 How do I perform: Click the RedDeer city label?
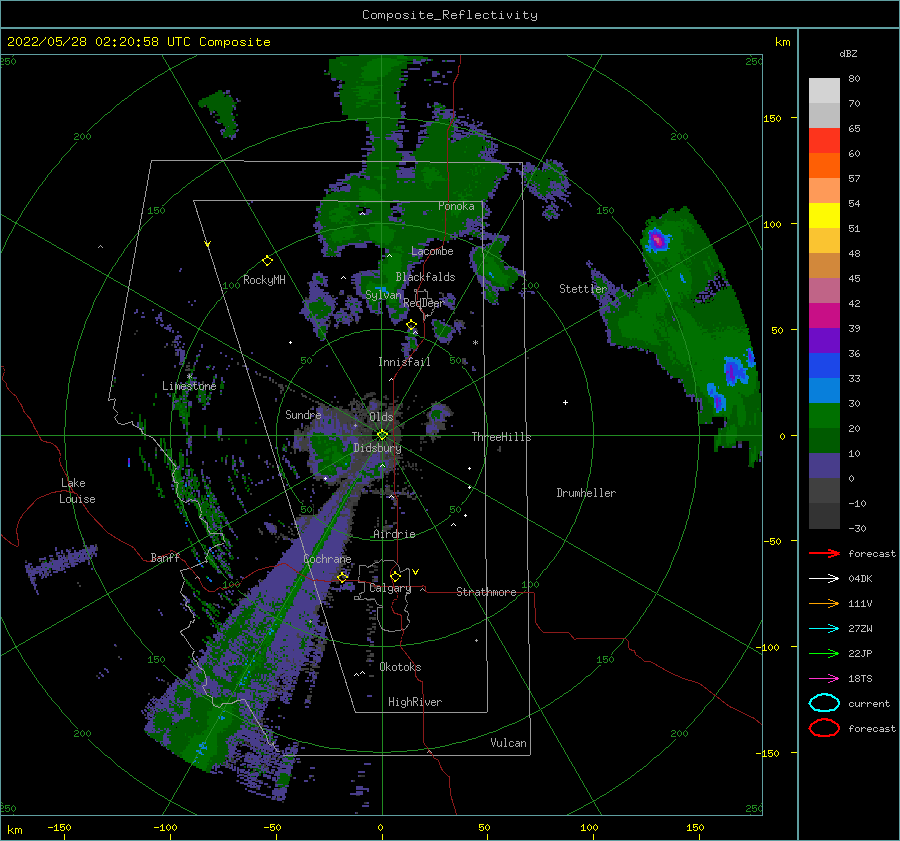tap(424, 303)
